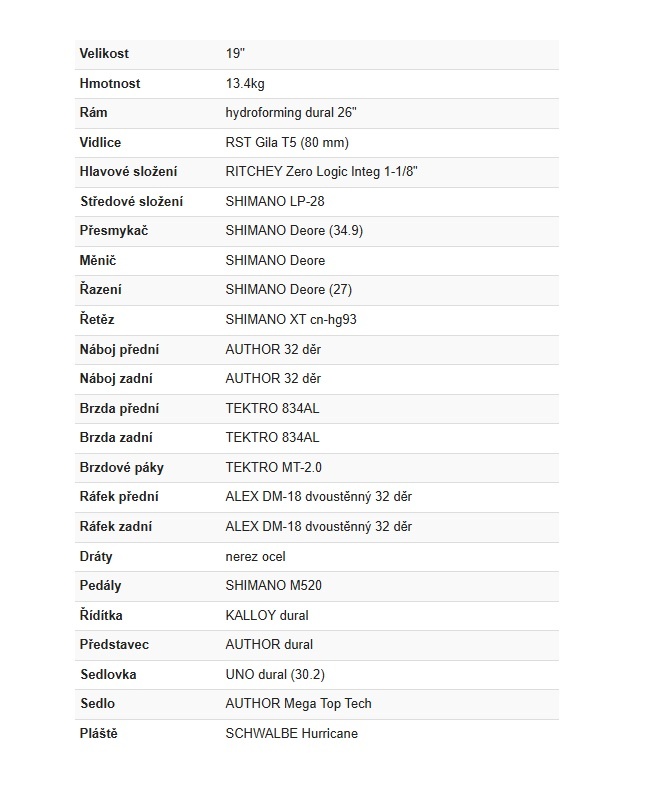Select the KALLOY dural handlebar value
This screenshot has width=650, height=810.
click(x=267, y=615)
